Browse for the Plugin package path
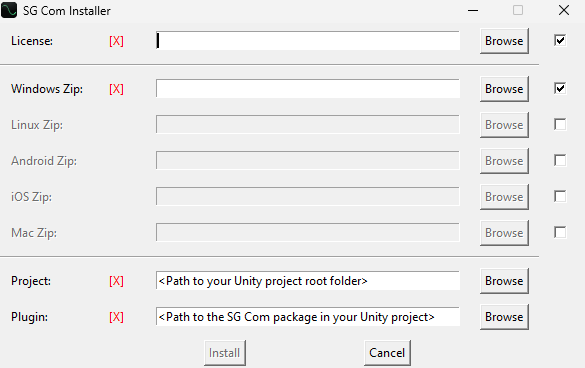This screenshot has height=368, width=585. (504, 317)
